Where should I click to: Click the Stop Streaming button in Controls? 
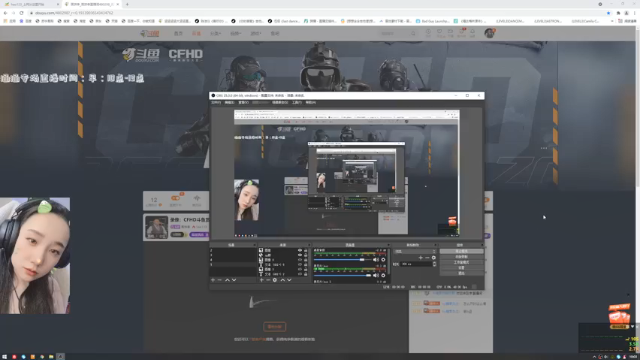[x=462, y=251]
